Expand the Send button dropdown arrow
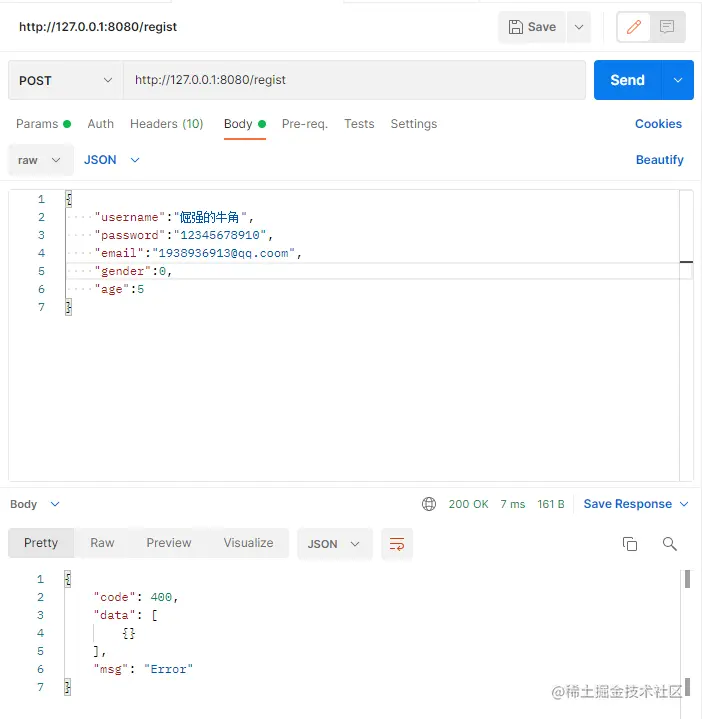The width and height of the screenshot is (702, 719). pyautogui.click(x=678, y=80)
